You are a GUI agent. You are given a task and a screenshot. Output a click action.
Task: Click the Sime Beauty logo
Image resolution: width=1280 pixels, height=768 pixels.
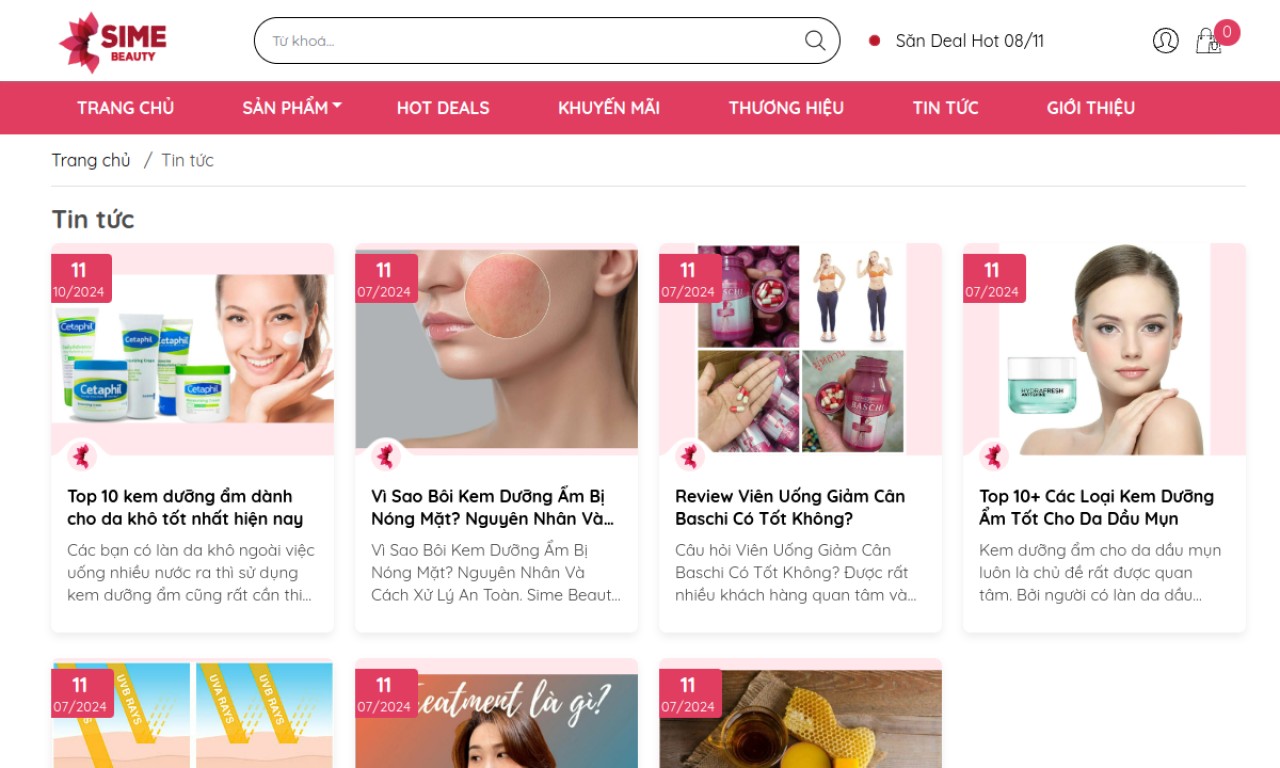point(113,42)
